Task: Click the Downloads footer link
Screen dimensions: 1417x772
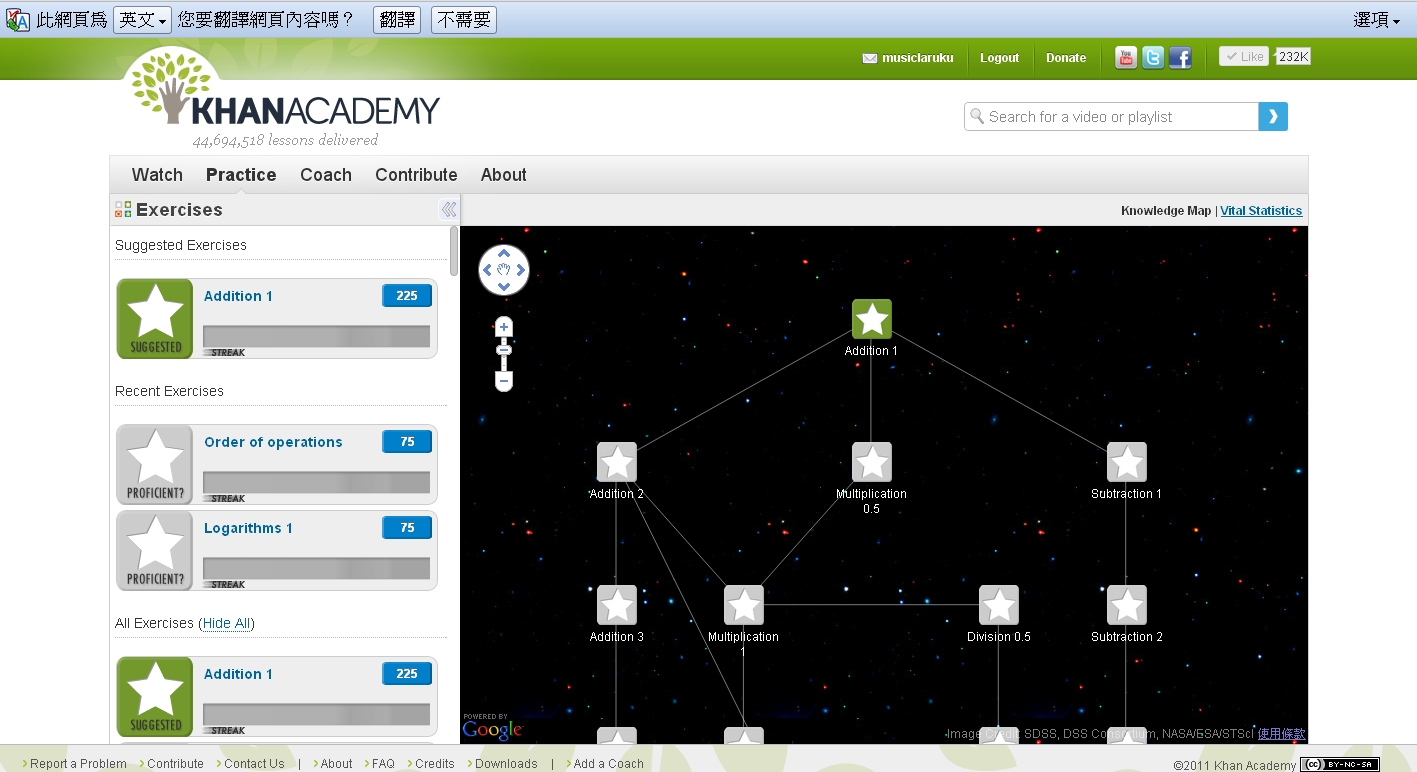Action: (x=506, y=764)
